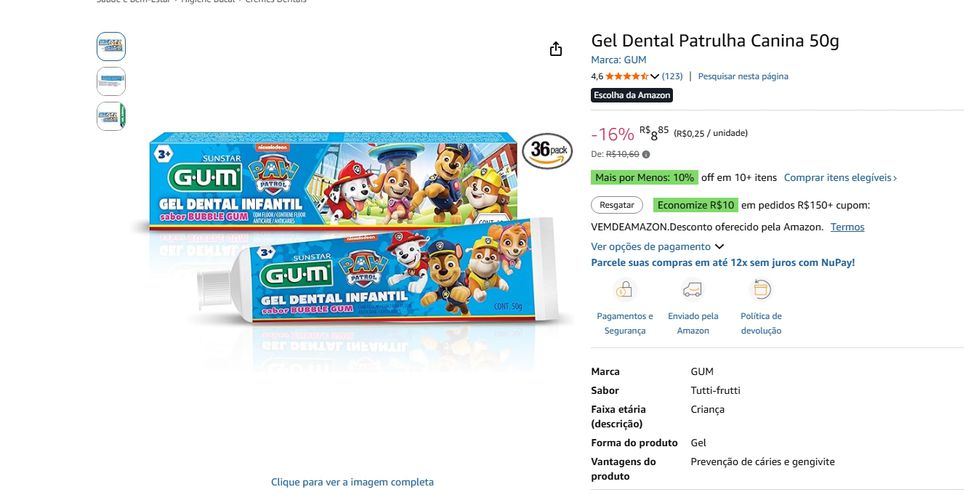This screenshot has height=500, width=968.
Task: Expand the rating dropdown arrow next to stars
Action: (654, 77)
